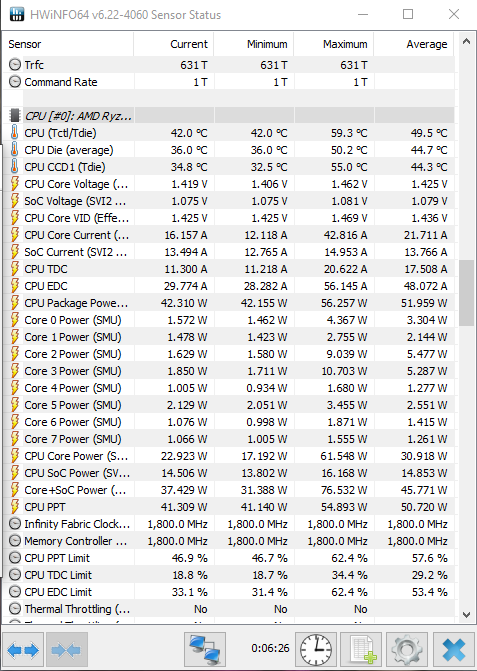Click the clock icon beside CPU EDC Limit

click(15, 592)
